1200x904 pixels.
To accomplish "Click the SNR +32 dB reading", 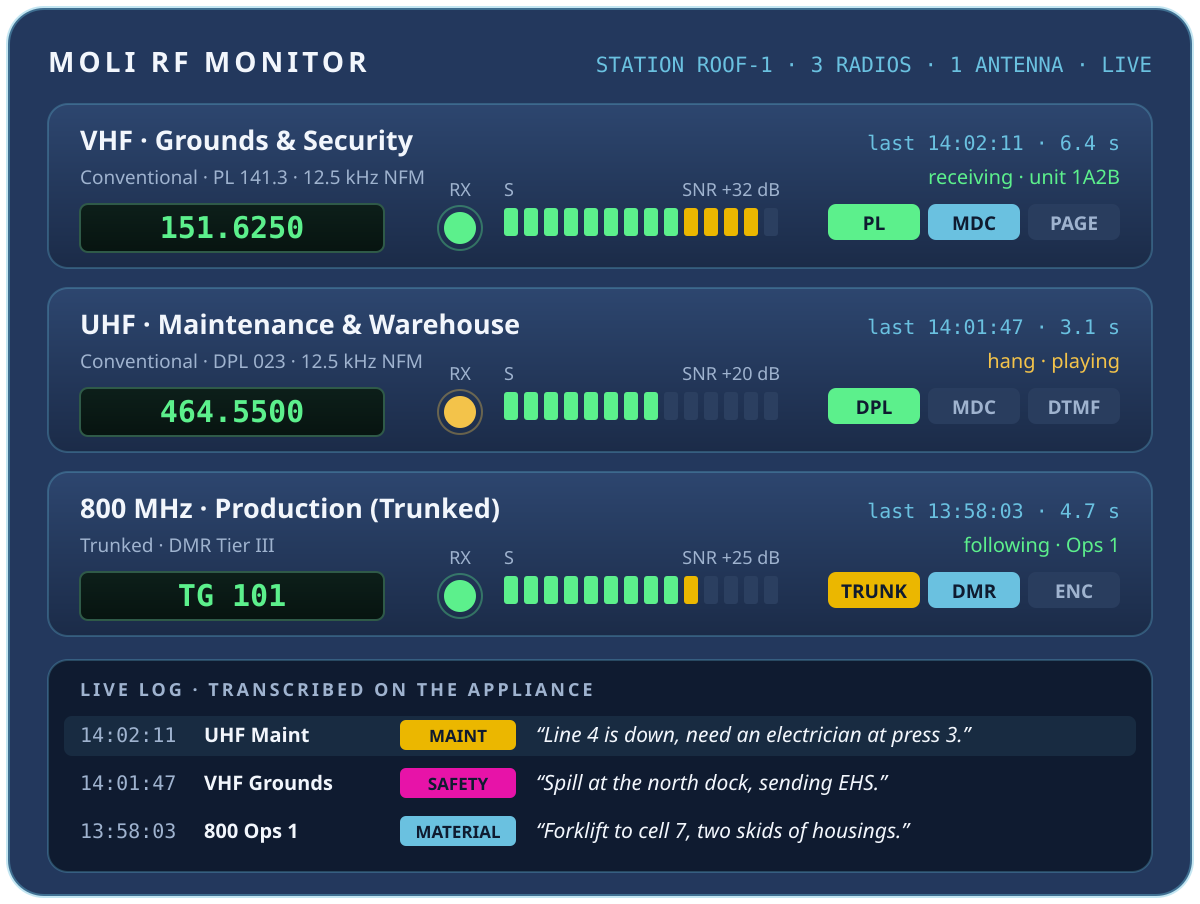I will (x=731, y=190).
